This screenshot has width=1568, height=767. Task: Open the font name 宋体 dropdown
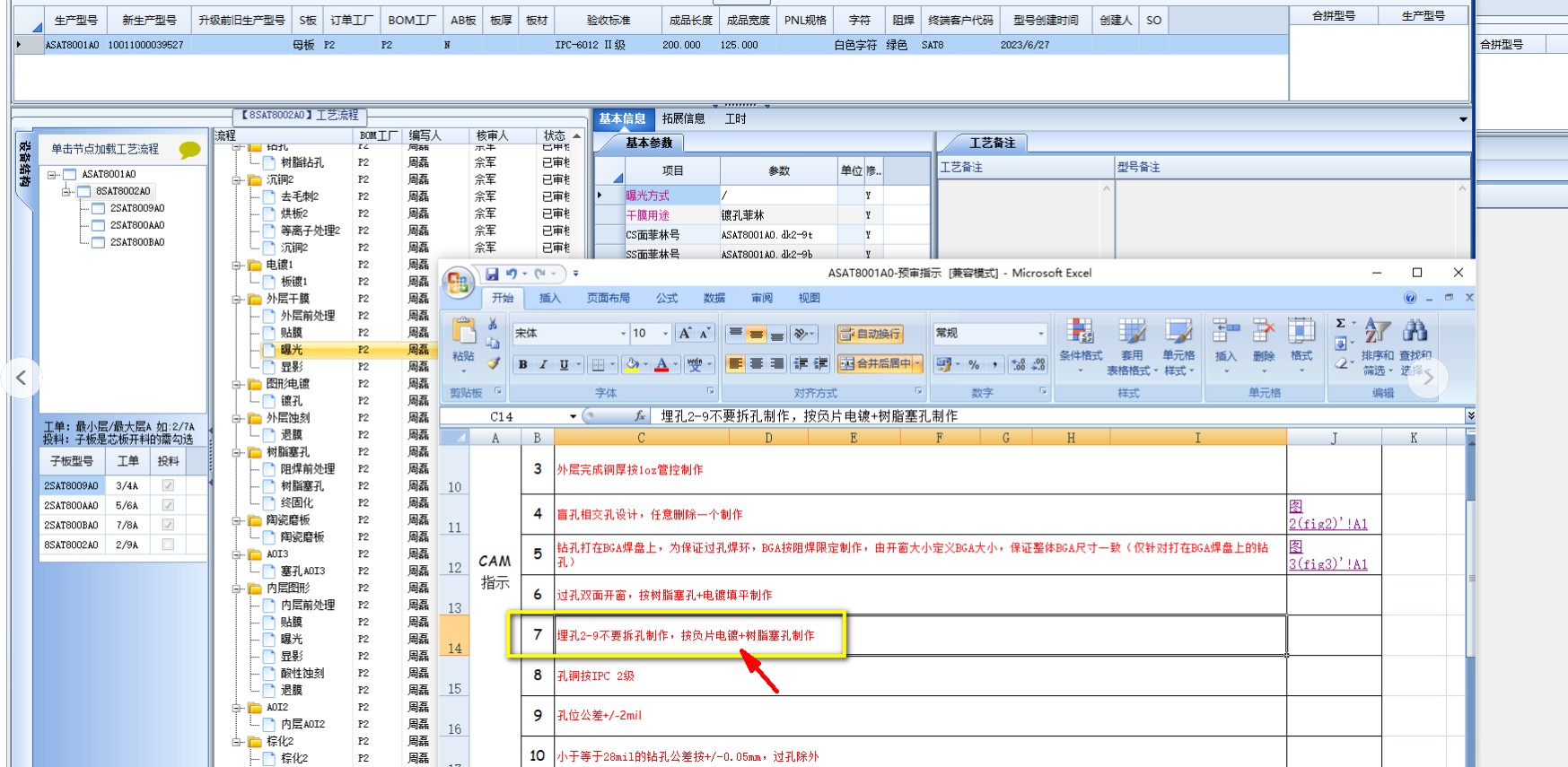coord(623,334)
